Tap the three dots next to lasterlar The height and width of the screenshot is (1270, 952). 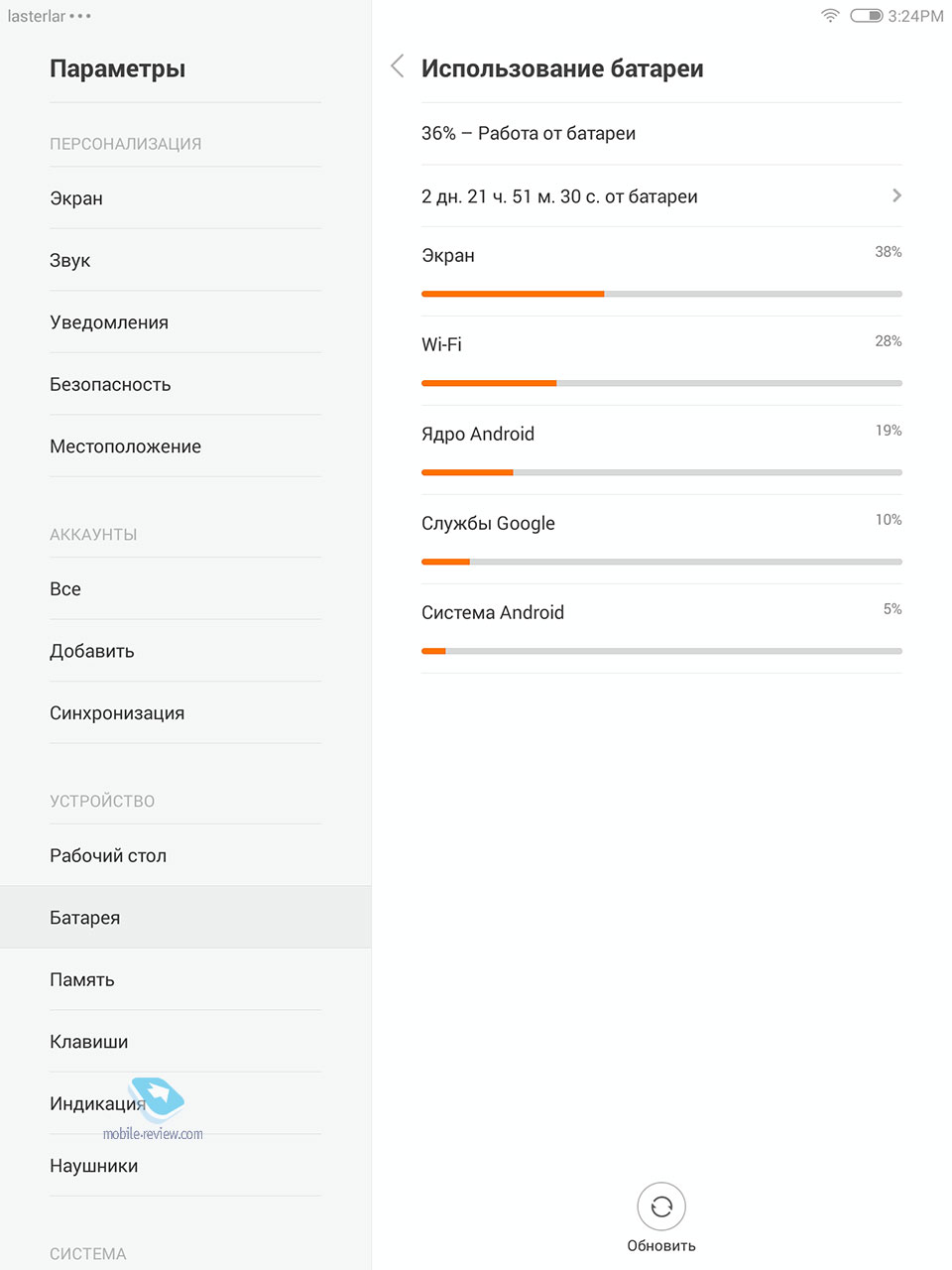pyautogui.click(x=80, y=17)
